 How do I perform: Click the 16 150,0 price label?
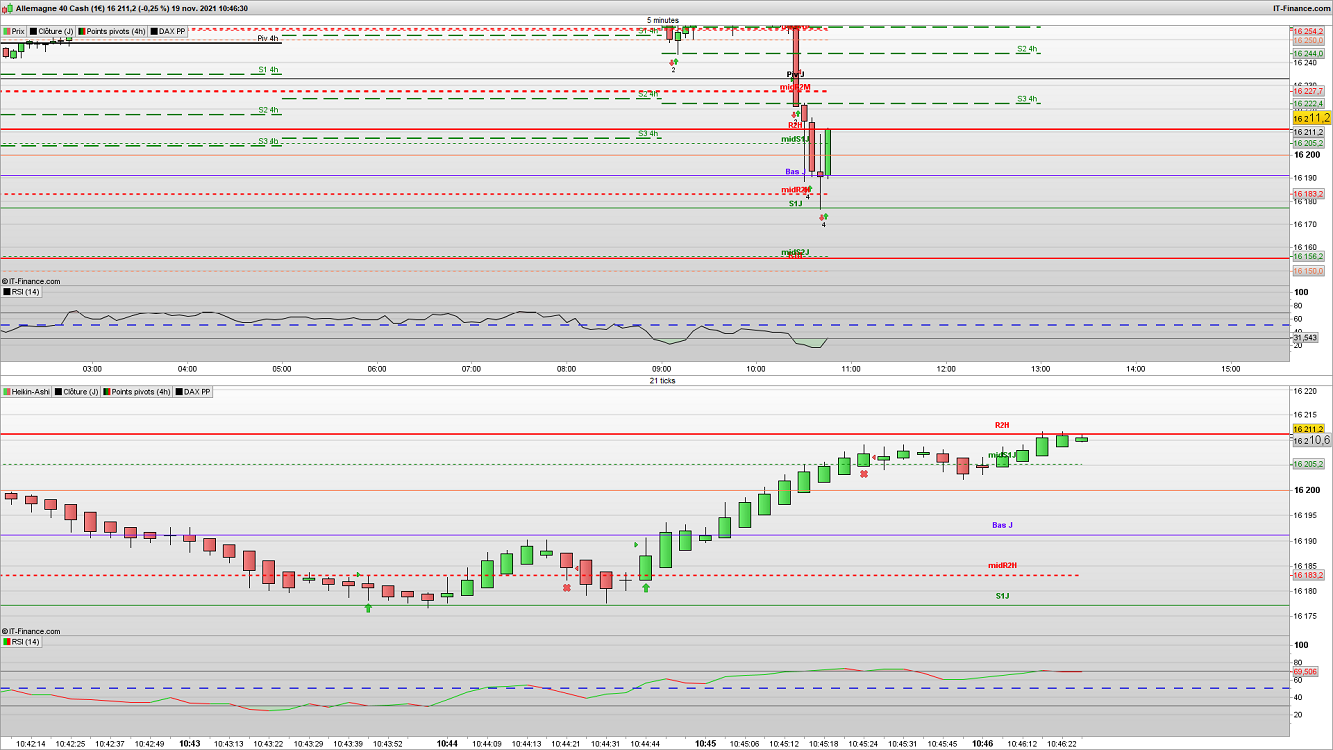click(x=1309, y=271)
